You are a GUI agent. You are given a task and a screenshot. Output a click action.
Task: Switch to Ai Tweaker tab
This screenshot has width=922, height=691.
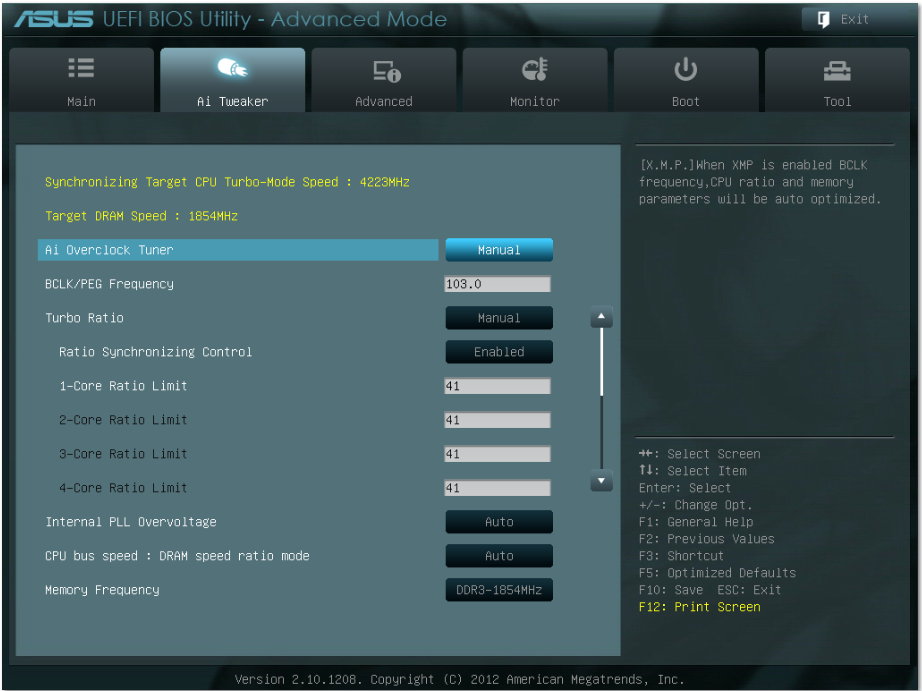[232, 80]
